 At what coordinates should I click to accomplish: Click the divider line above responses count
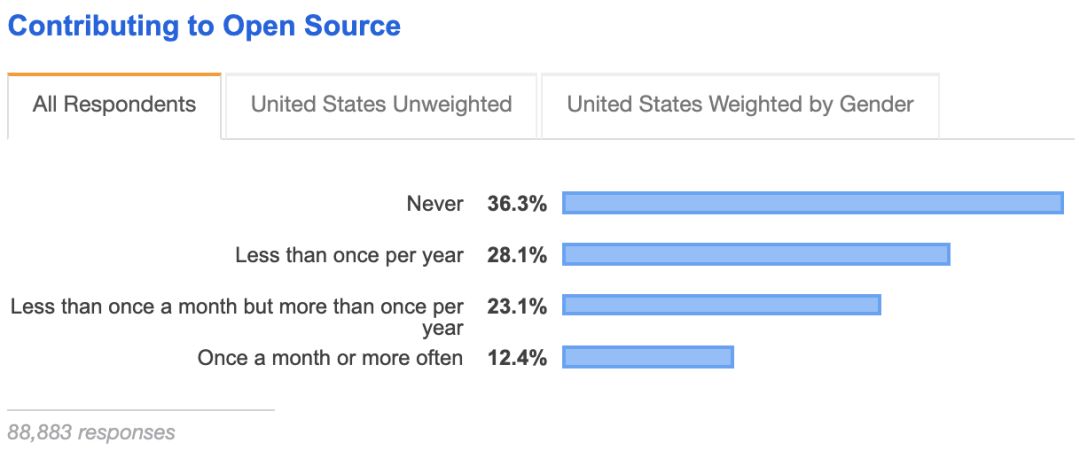pyautogui.click(x=141, y=410)
